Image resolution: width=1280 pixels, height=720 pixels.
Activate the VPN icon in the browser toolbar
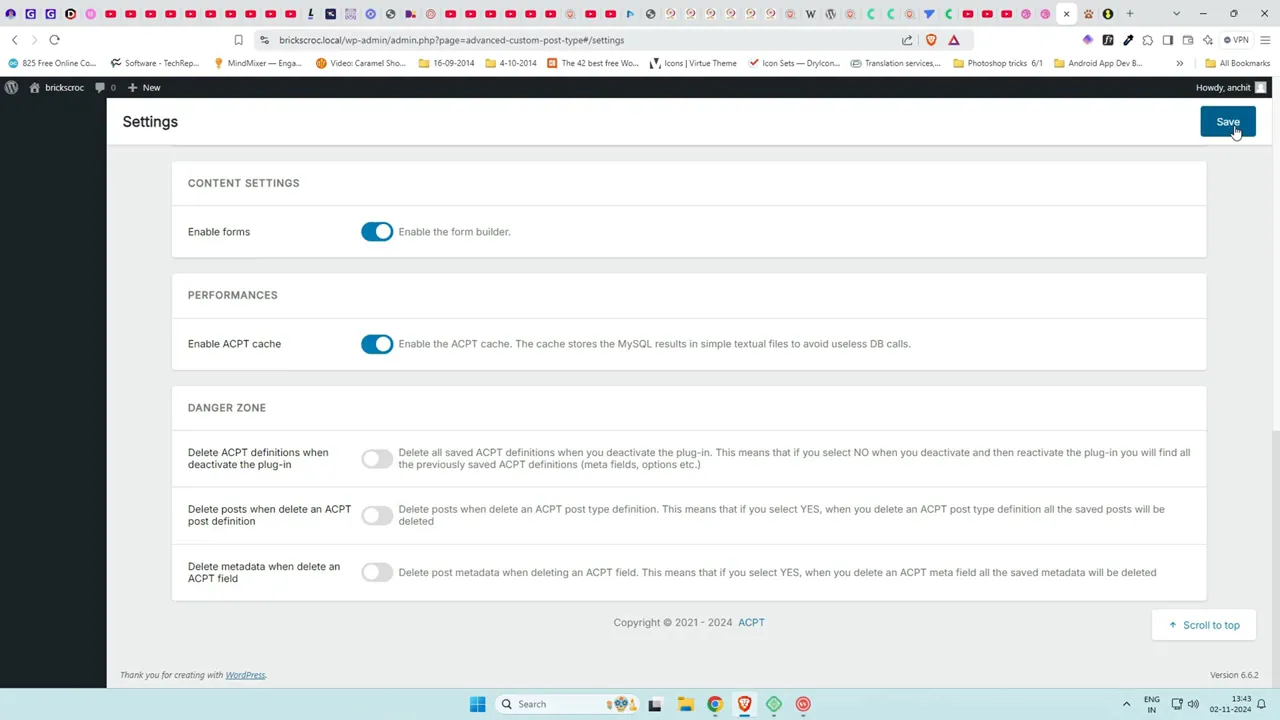tap(1240, 40)
